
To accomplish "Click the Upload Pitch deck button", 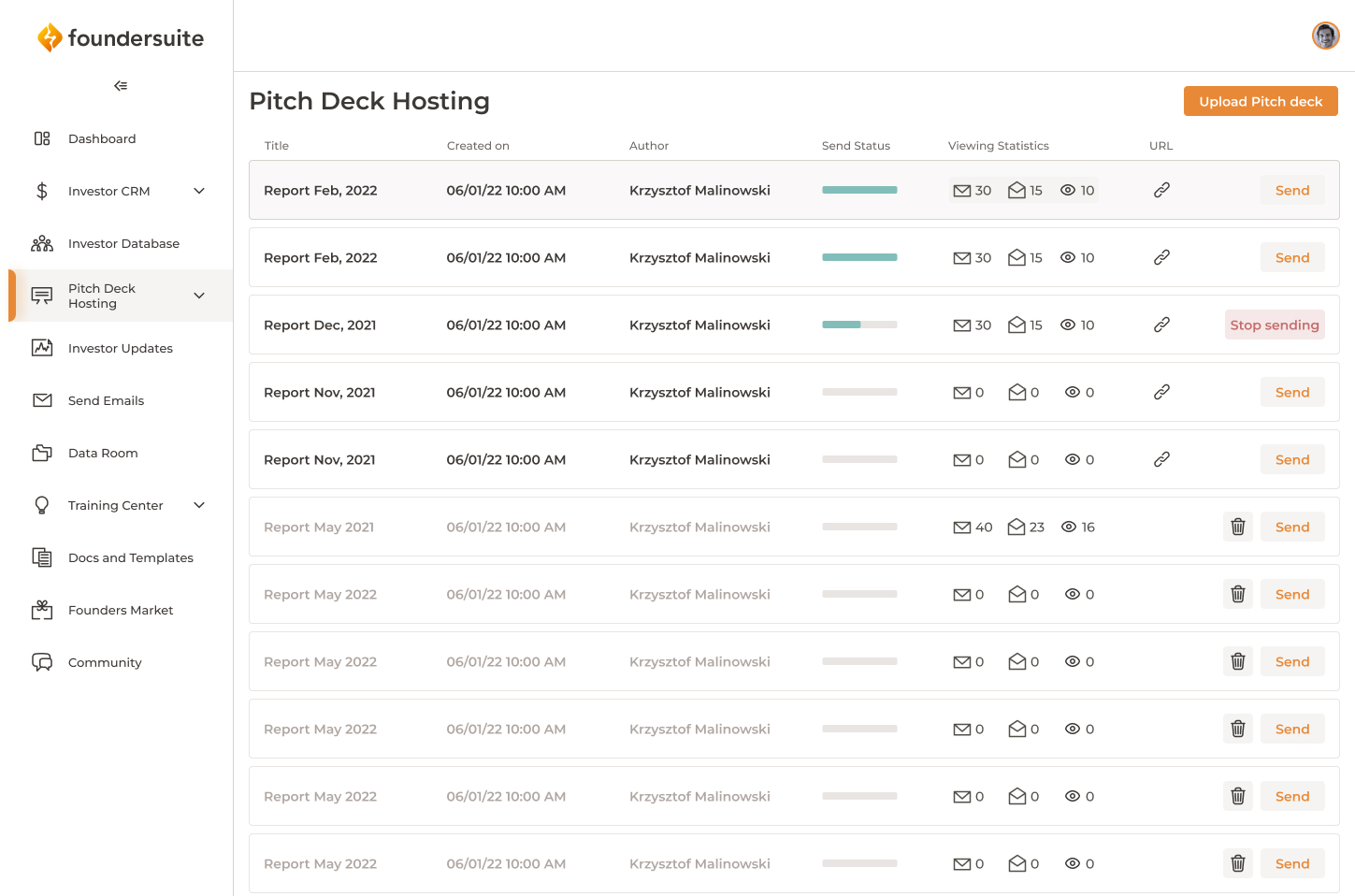I will click(x=1261, y=100).
